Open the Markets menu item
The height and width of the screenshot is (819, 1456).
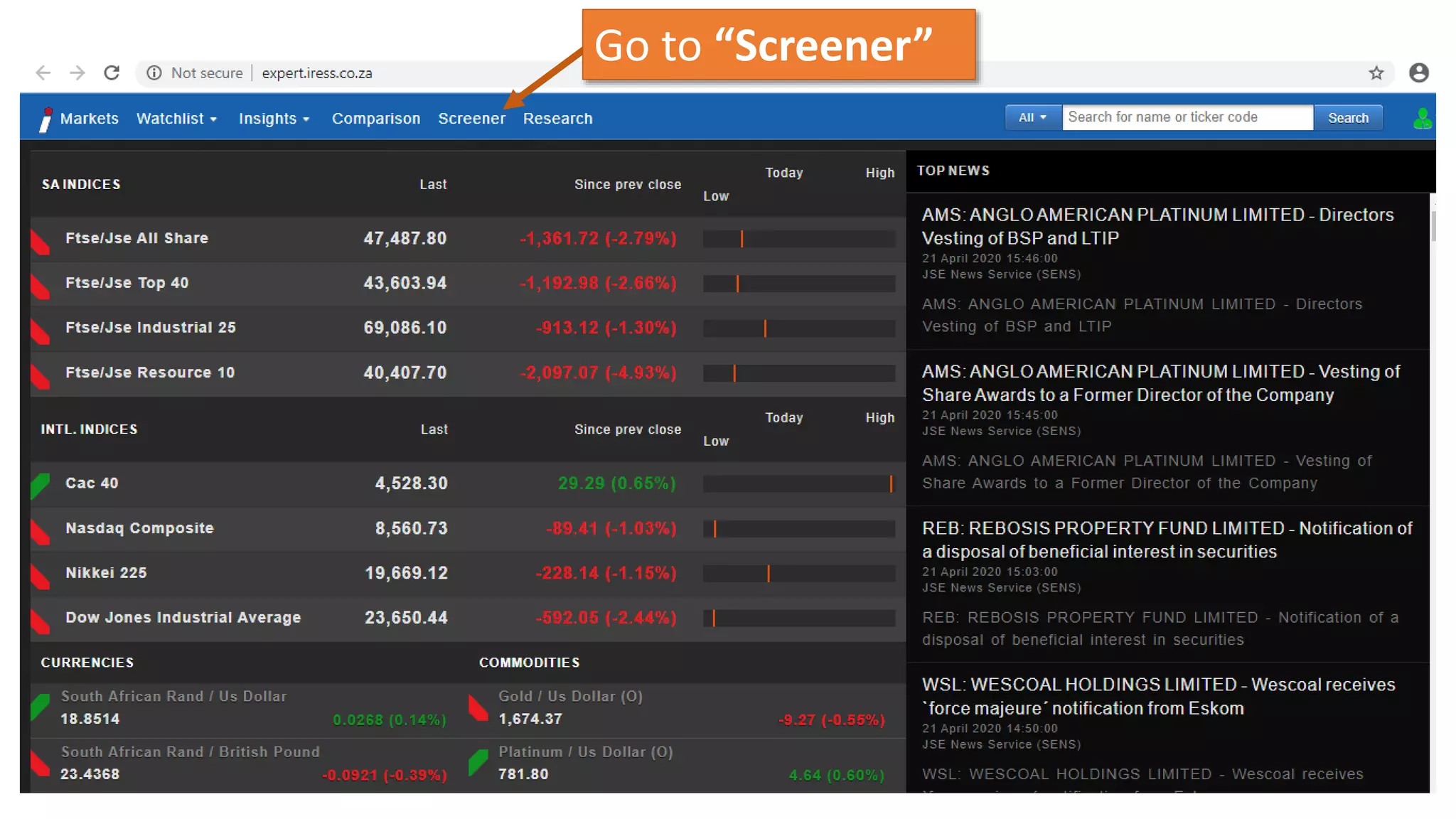(x=90, y=119)
